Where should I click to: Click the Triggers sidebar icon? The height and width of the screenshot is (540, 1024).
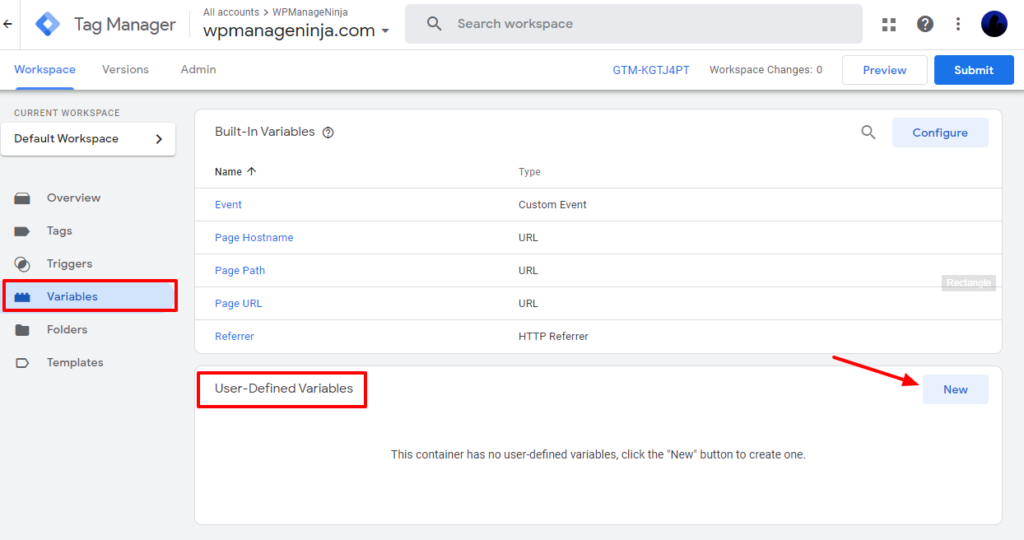(22, 264)
